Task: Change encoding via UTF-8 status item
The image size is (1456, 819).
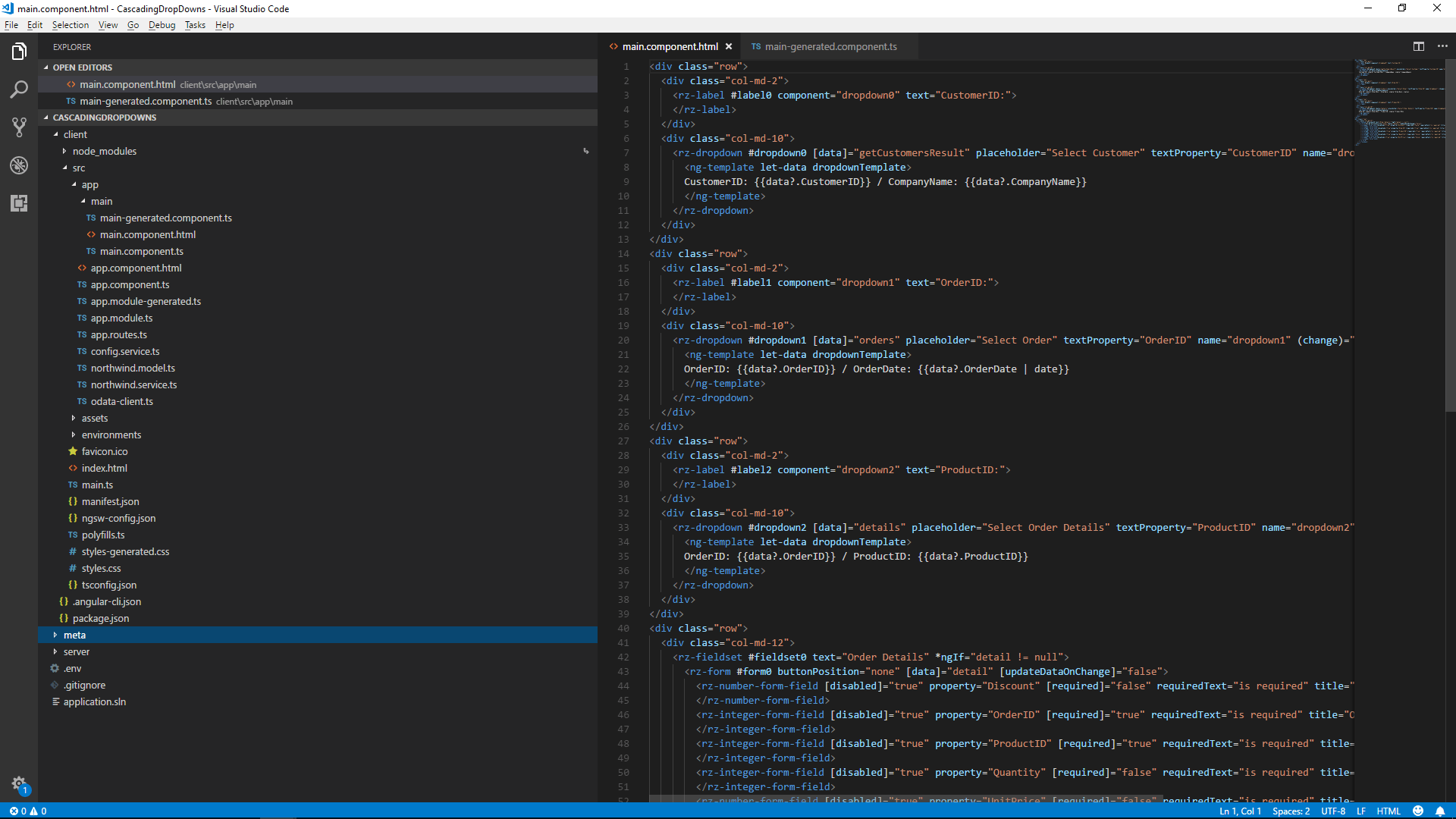Action: [x=1333, y=811]
